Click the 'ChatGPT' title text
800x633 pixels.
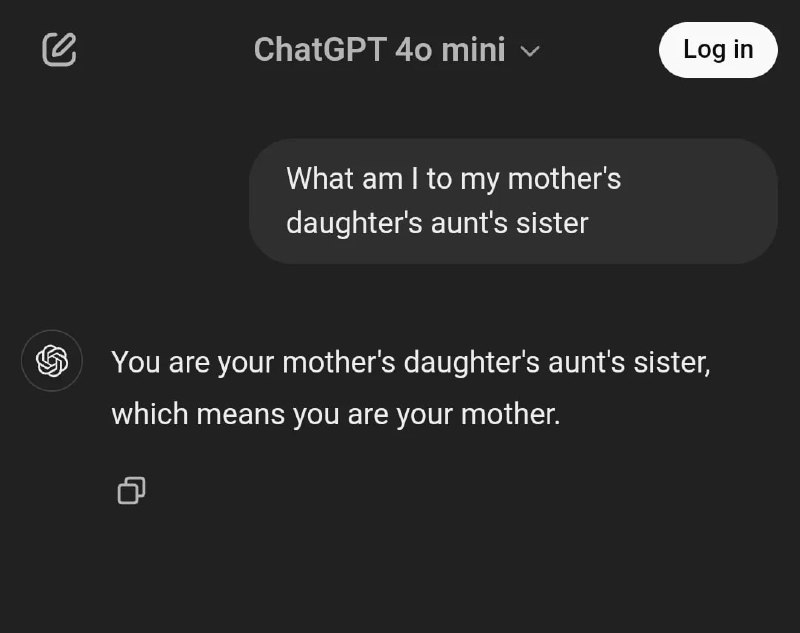pyautogui.click(x=320, y=50)
